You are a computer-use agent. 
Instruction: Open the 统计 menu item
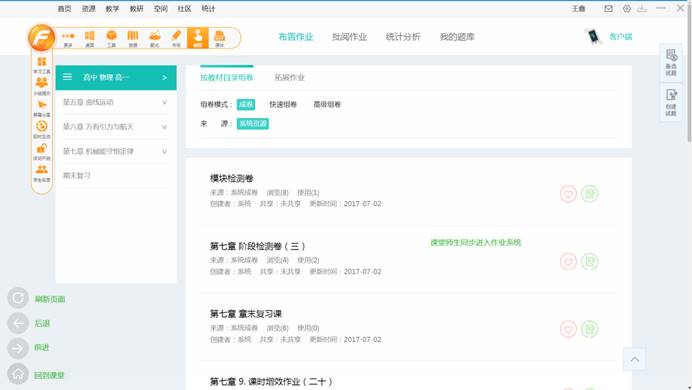[208, 8]
